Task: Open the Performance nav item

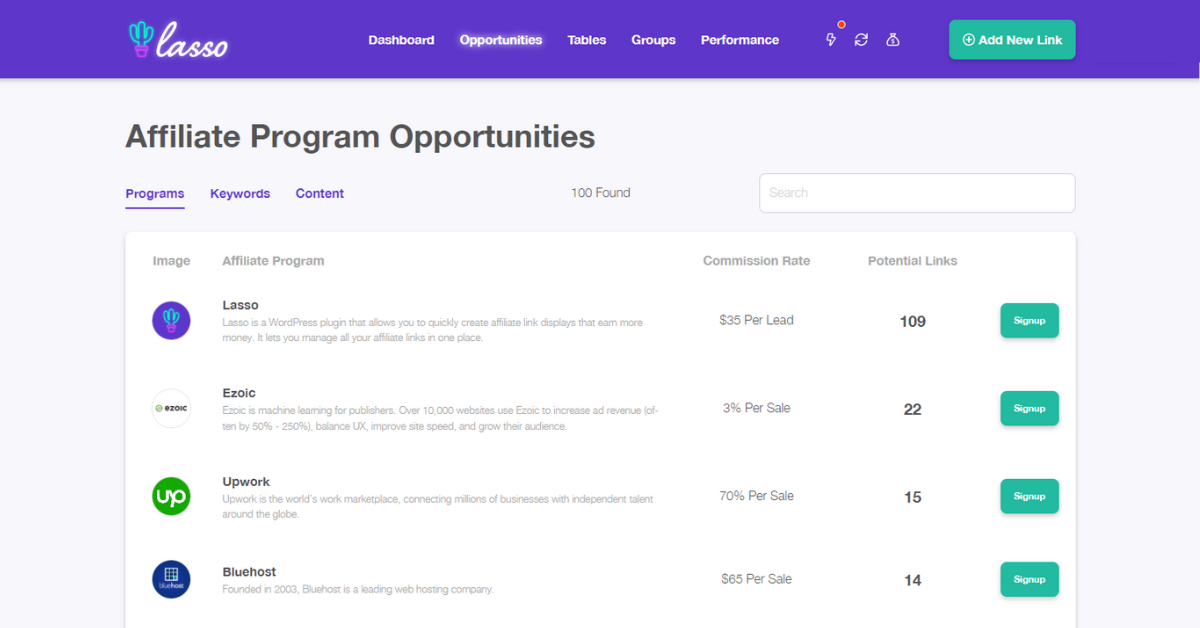Action: (x=740, y=40)
